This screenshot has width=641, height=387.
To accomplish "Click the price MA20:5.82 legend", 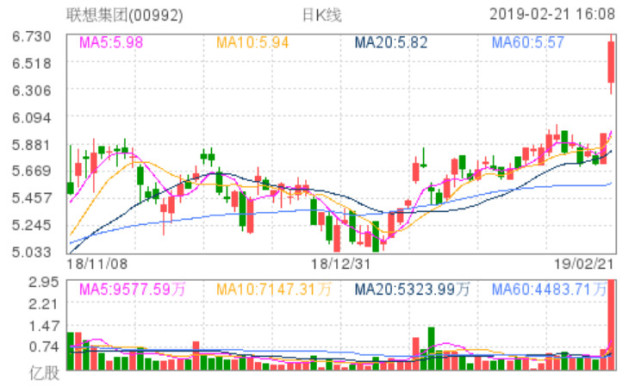I will coord(391,43).
